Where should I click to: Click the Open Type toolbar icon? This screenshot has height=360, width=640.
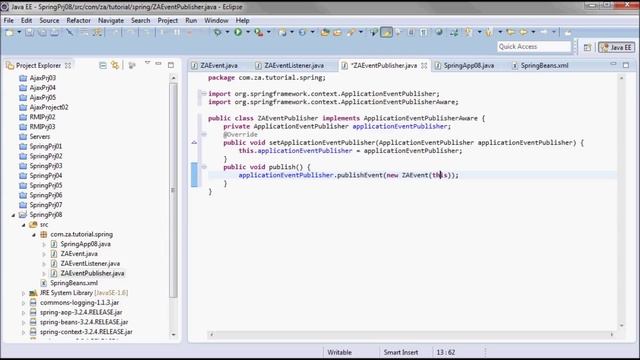325,32
